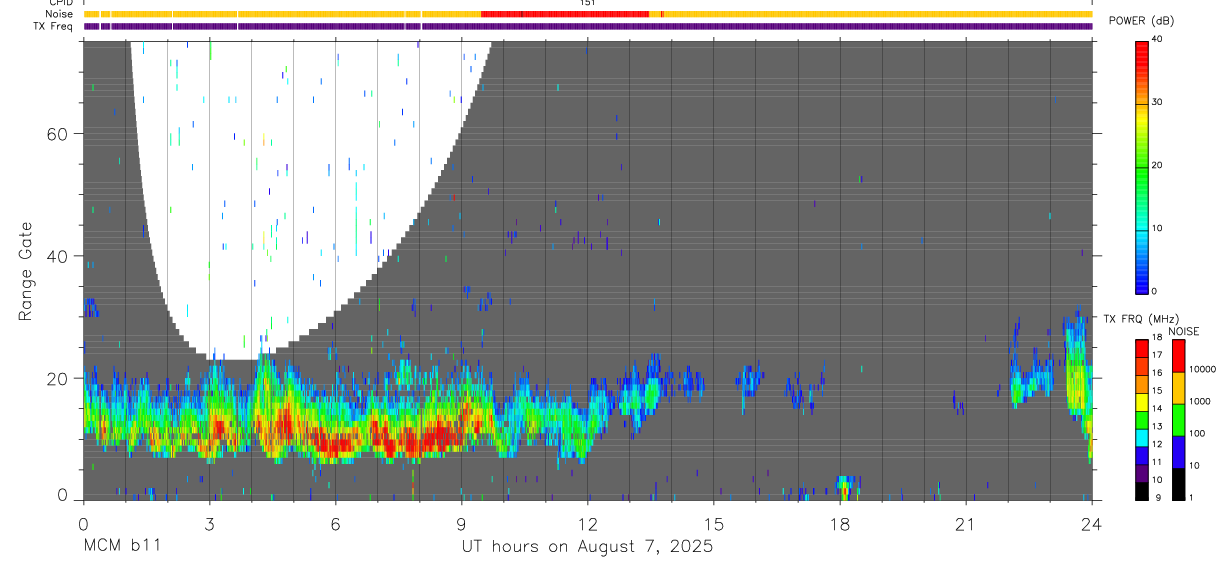The height and width of the screenshot is (567, 1228).
Task: Click the red segment of the Noise strip
Action: 565,14
